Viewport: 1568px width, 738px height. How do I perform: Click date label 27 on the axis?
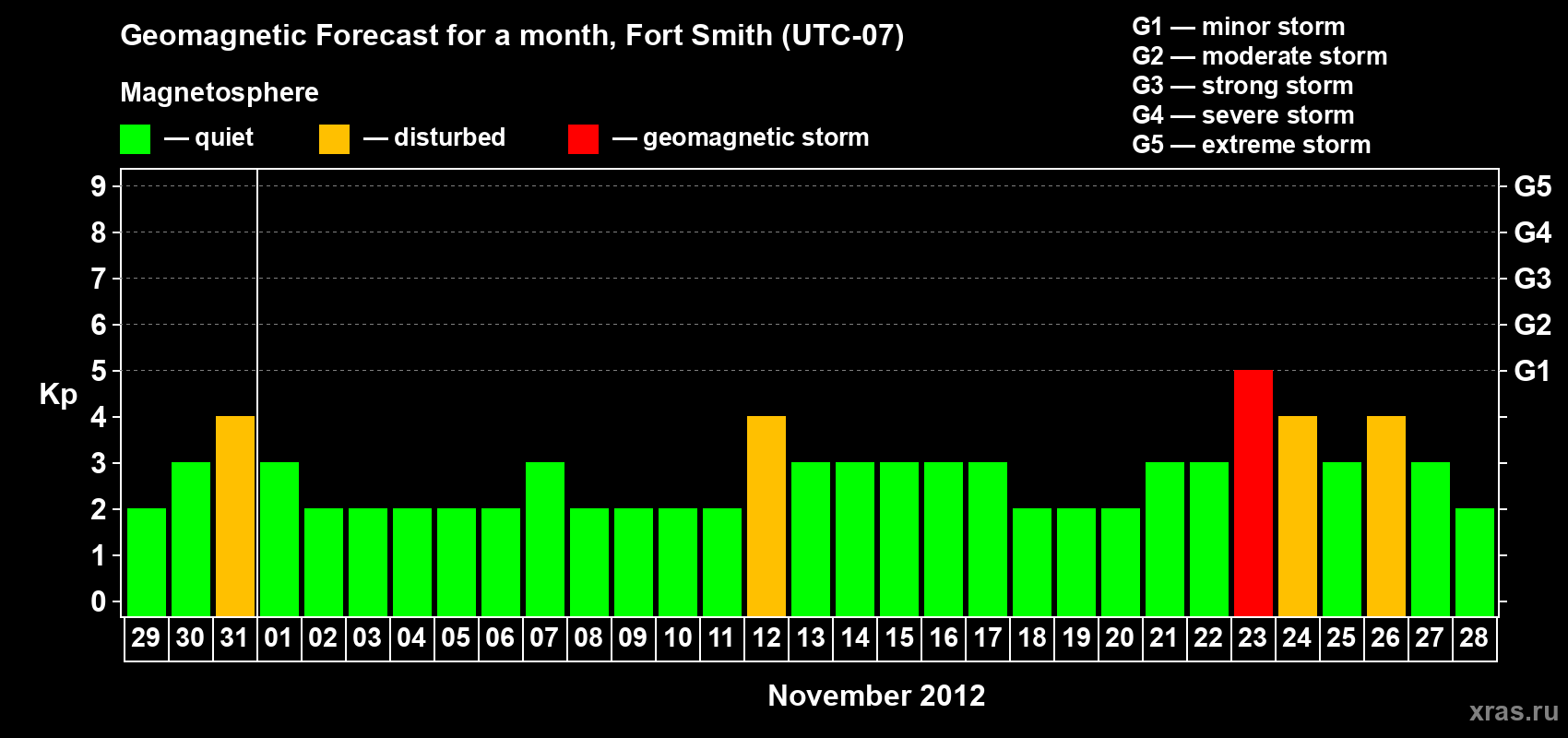point(1430,638)
